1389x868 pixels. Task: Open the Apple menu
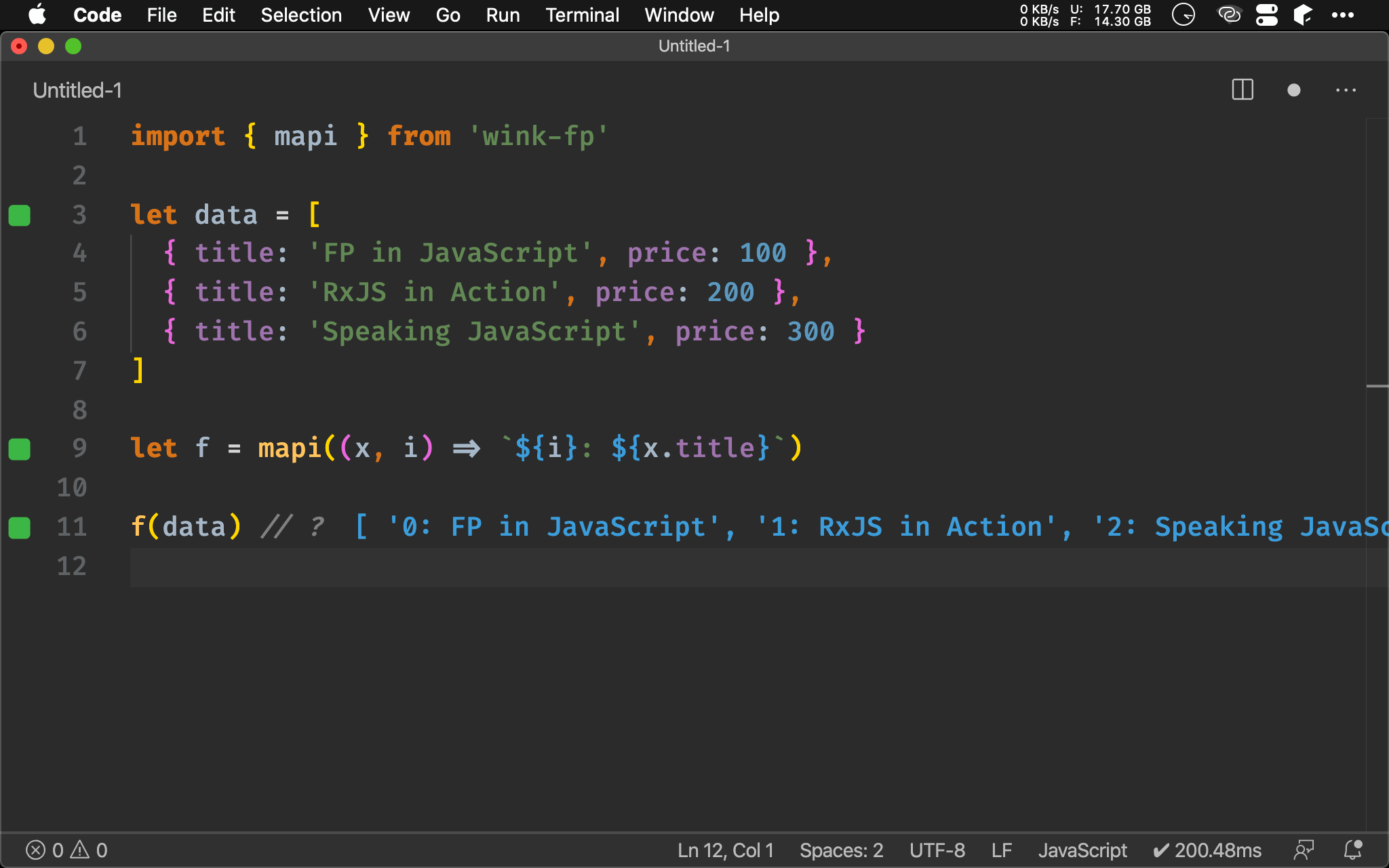[38, 15]
